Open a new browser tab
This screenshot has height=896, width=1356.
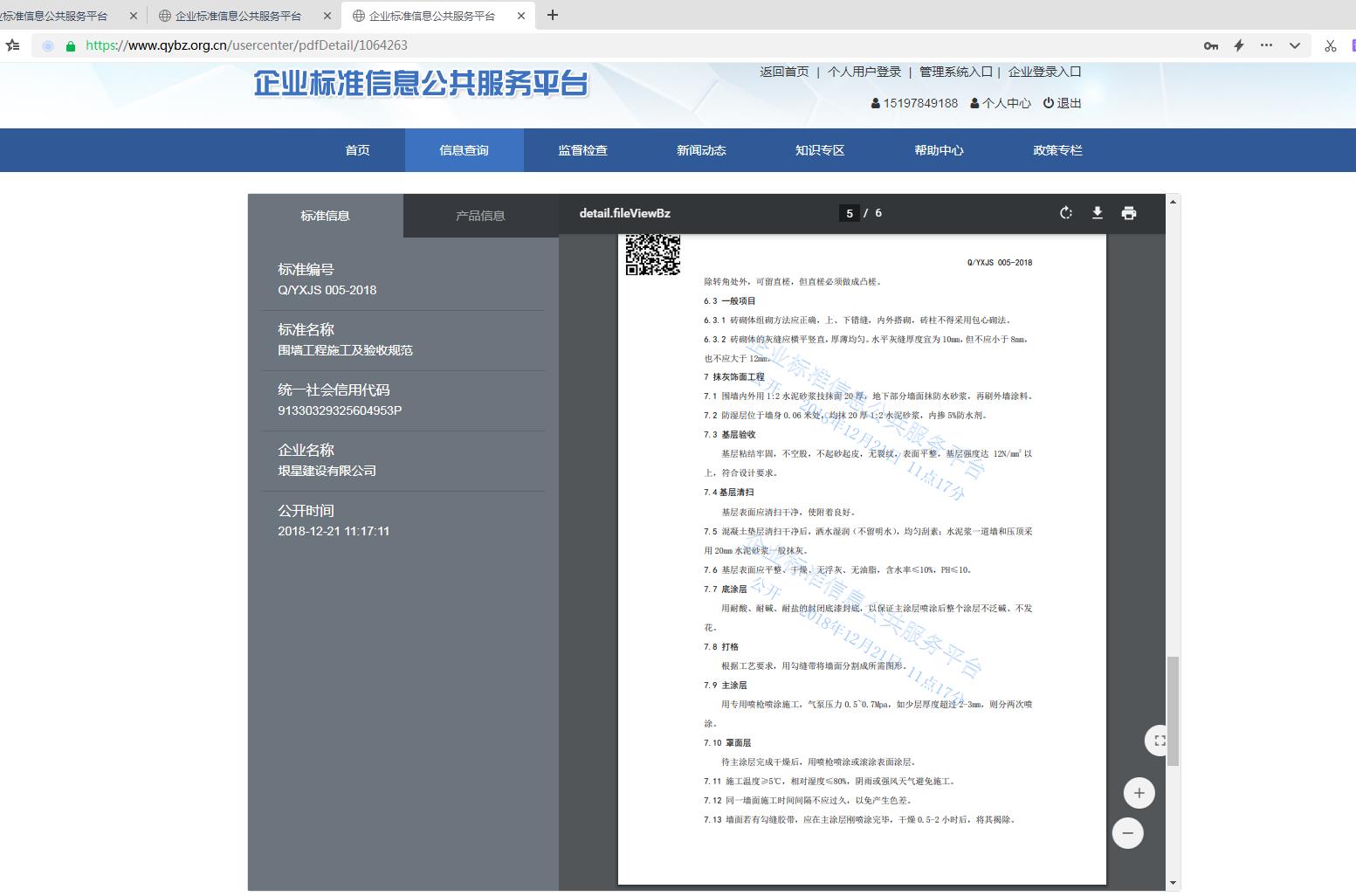point(553,15)
